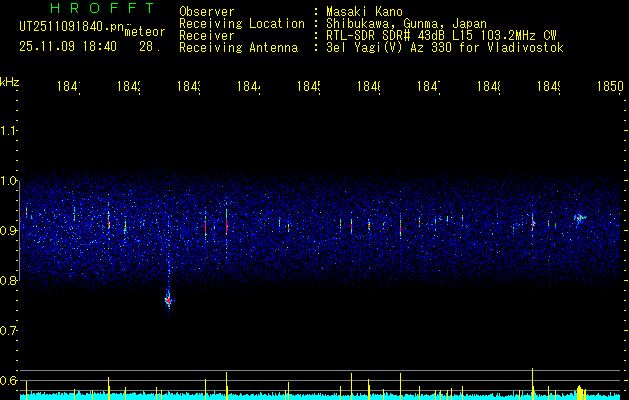Click the cyan burst echo before 1850

tap(580, 218)
